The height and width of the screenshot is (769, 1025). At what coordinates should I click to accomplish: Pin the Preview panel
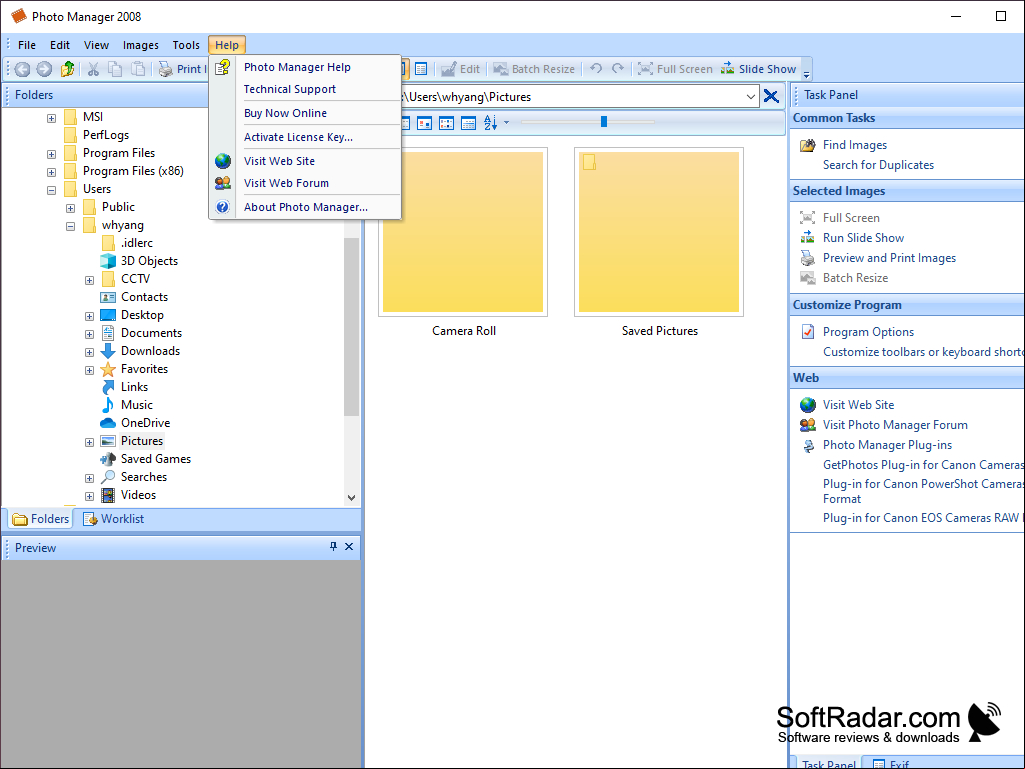pyautogui.click(x=333, y=547)
